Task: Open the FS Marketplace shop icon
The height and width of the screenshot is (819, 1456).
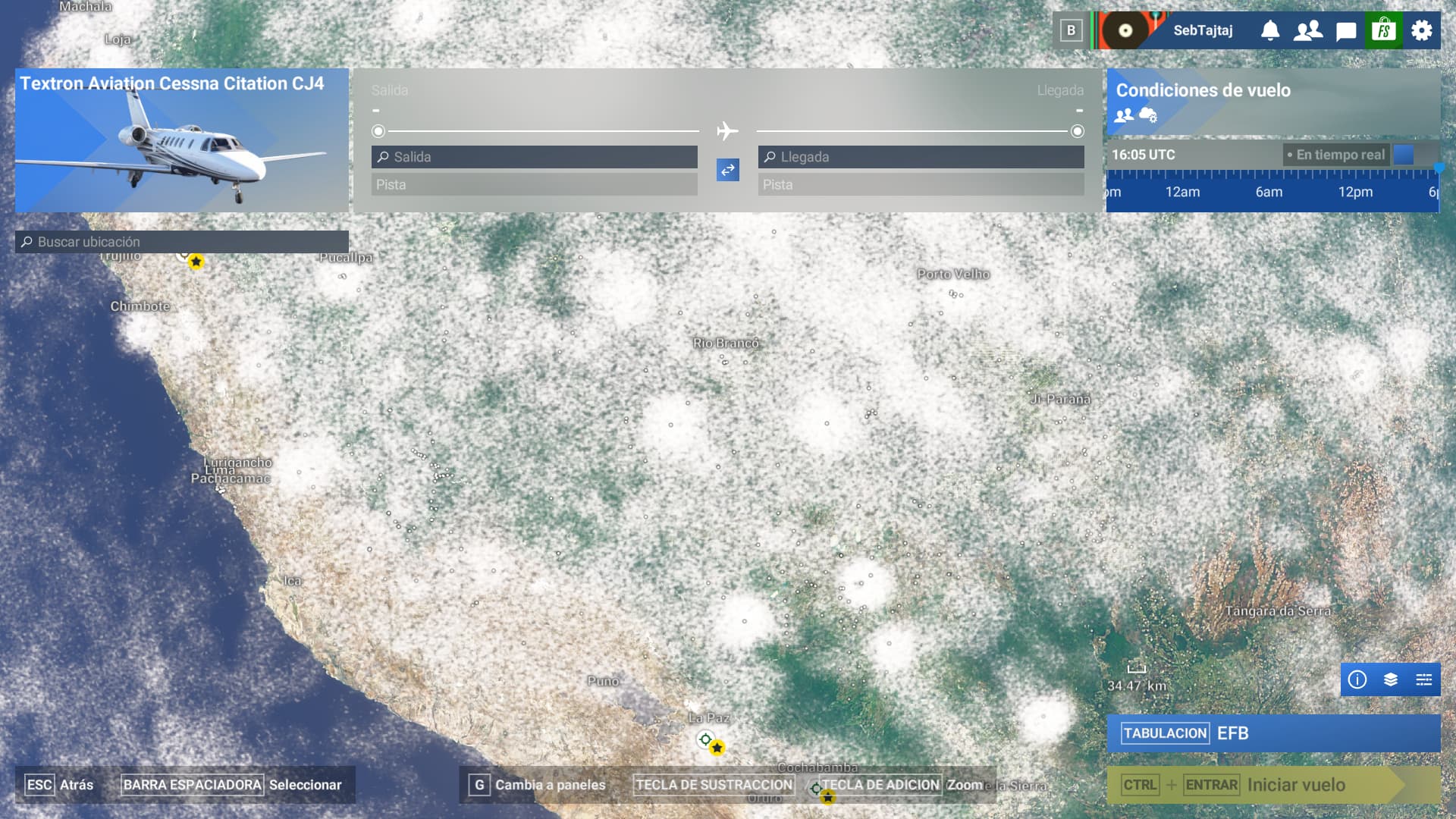Action: coord(1384,30)
